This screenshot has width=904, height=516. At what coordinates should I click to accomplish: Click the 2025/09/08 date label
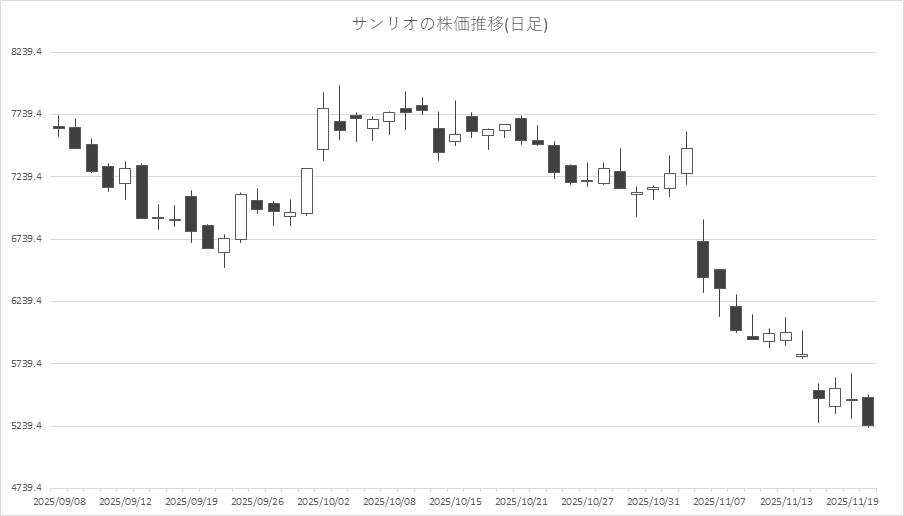59,501
